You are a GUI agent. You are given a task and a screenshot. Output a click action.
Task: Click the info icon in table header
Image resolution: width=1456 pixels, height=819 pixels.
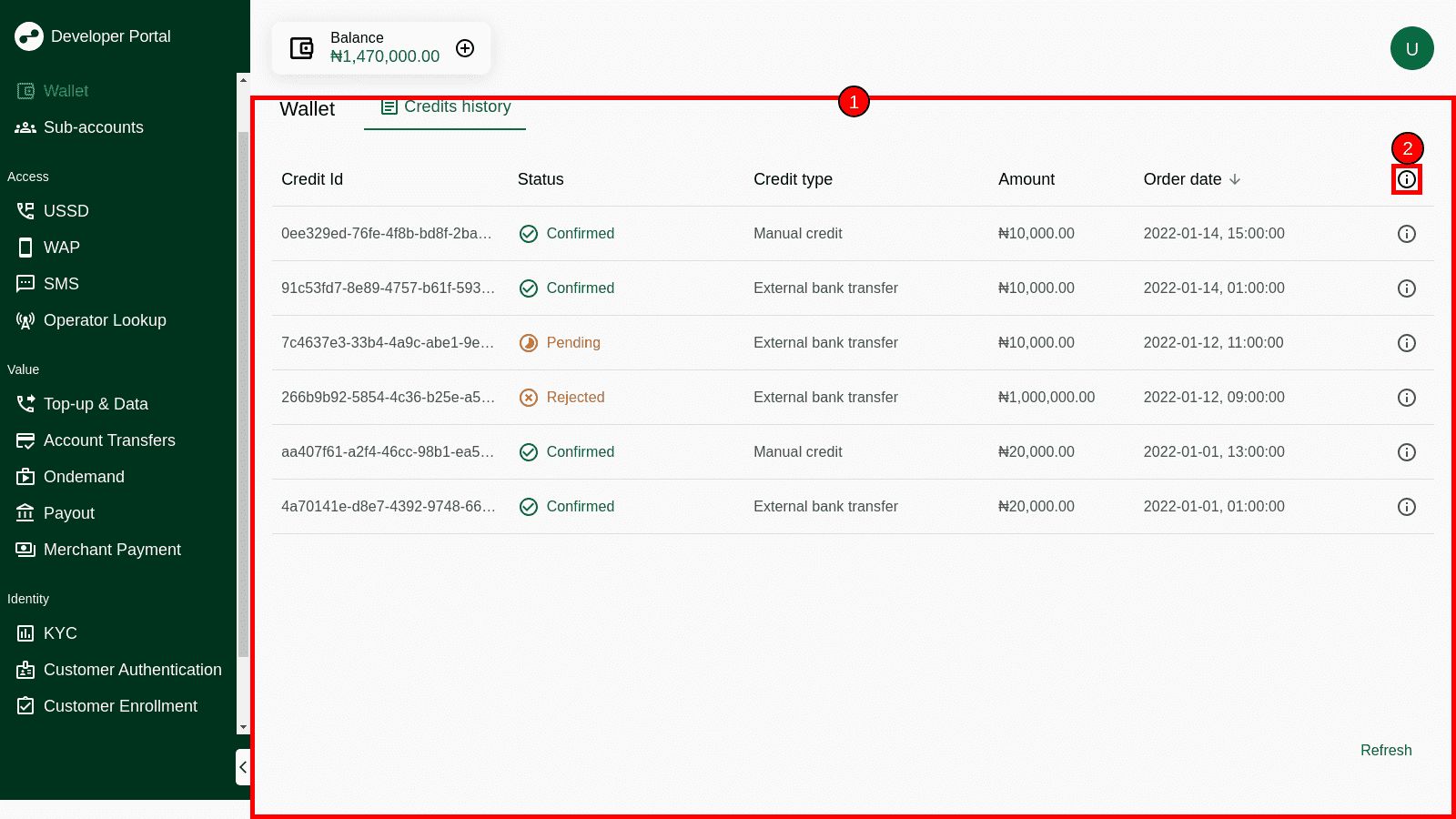point(1406,179)
